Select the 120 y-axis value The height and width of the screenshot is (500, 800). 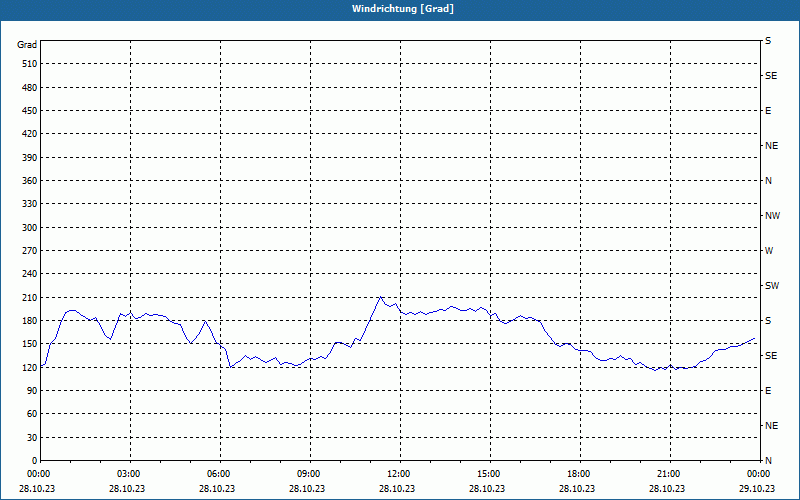coord(30,367)
